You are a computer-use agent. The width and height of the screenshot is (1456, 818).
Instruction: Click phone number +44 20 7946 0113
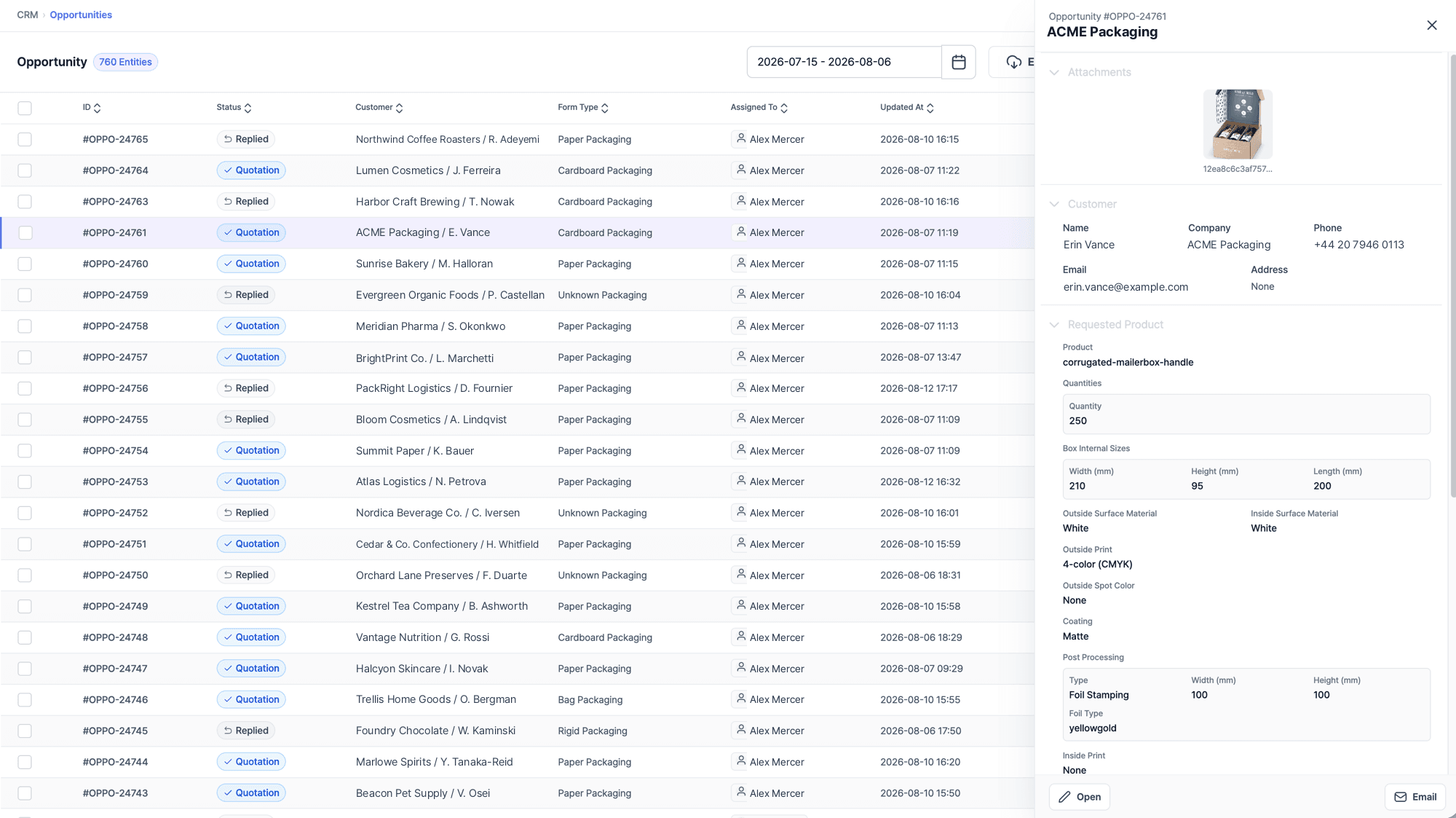[1358, 245]
